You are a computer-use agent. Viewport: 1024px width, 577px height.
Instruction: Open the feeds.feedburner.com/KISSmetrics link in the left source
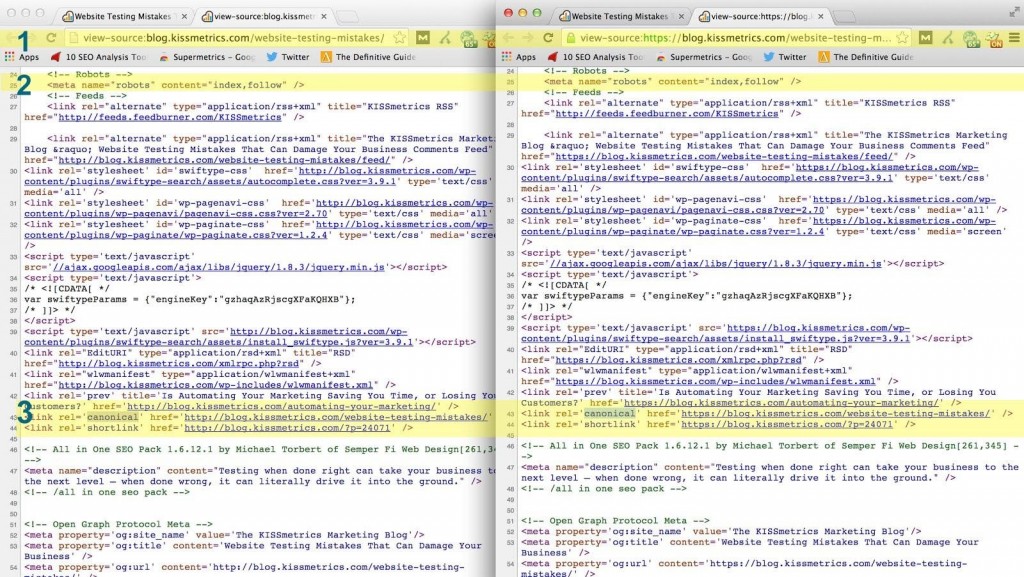pyautogui.click(x=170, y=117)
